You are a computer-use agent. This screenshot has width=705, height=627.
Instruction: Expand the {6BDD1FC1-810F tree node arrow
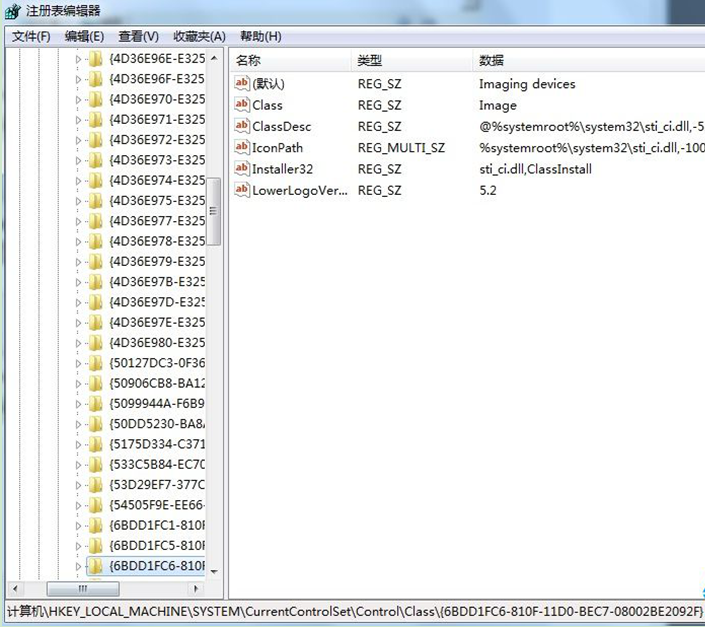click(79, 526)
